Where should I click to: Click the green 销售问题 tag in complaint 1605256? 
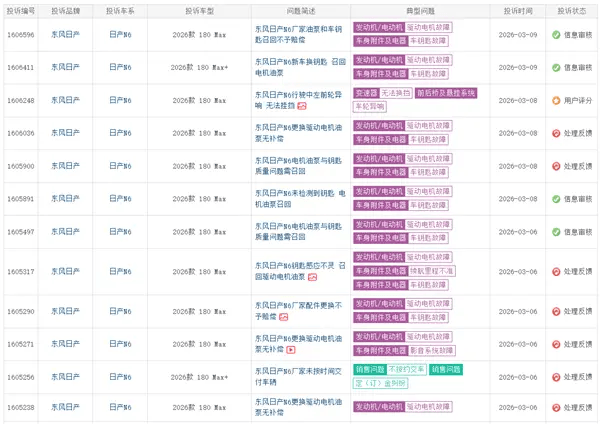coord(371,369)
